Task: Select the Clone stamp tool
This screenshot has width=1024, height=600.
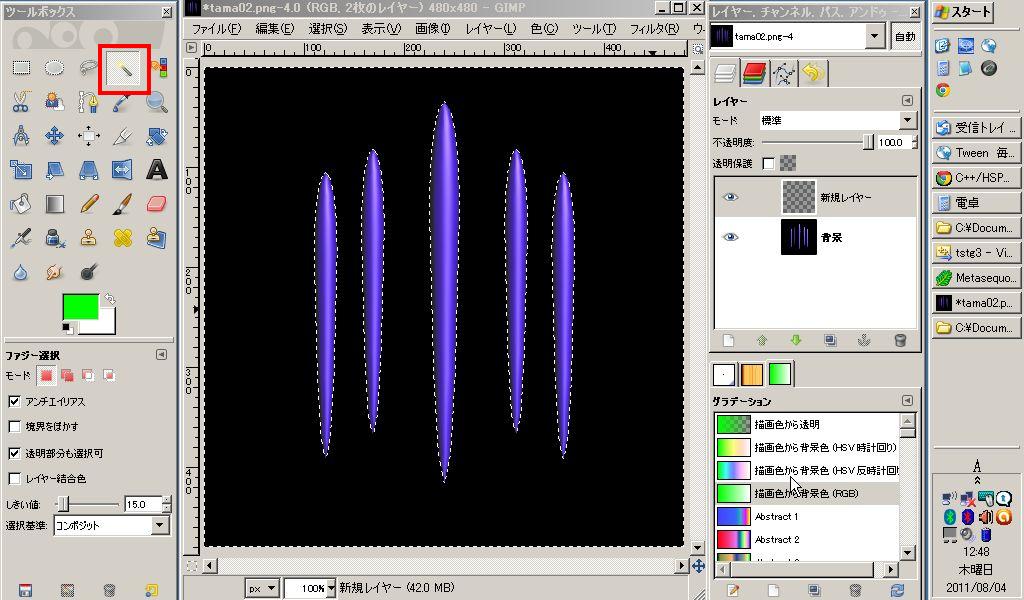Action: pyautogui.click(x=88, y=238)
